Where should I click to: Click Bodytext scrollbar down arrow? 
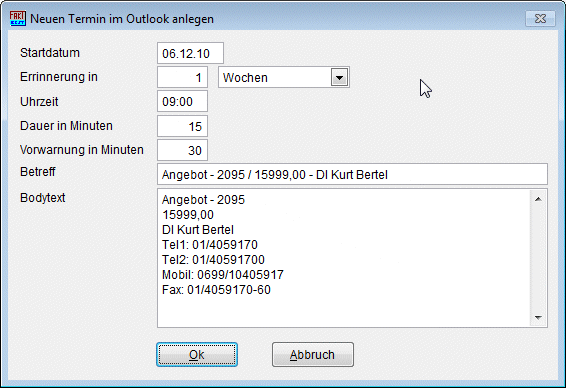538,318
